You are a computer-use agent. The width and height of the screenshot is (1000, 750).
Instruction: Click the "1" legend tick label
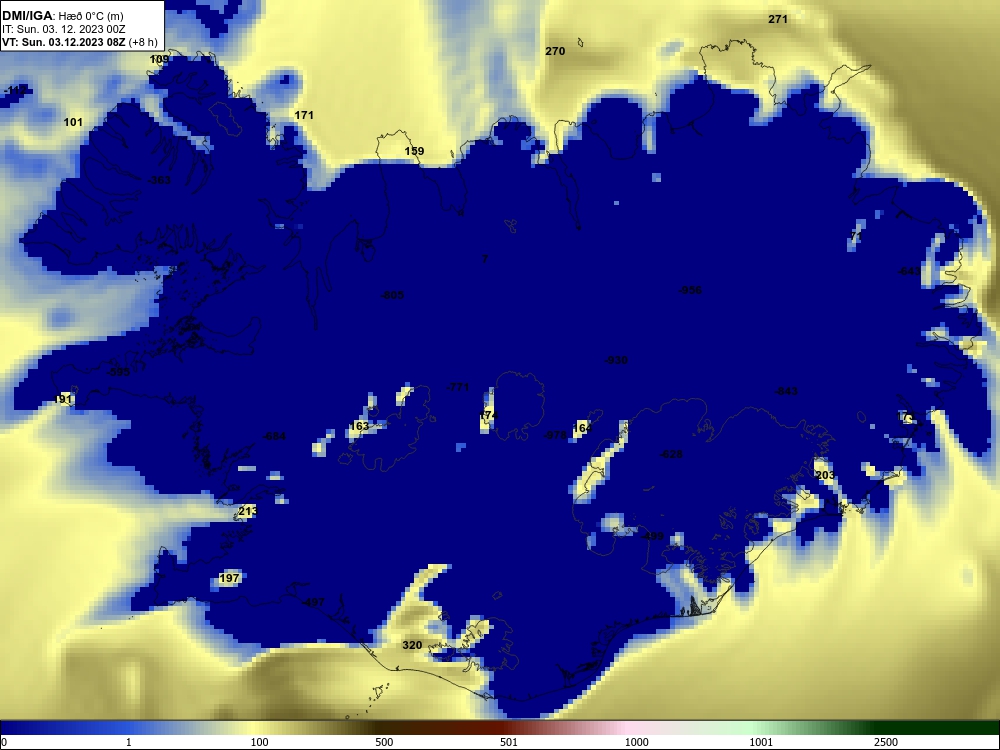click(x=129, y=742)
